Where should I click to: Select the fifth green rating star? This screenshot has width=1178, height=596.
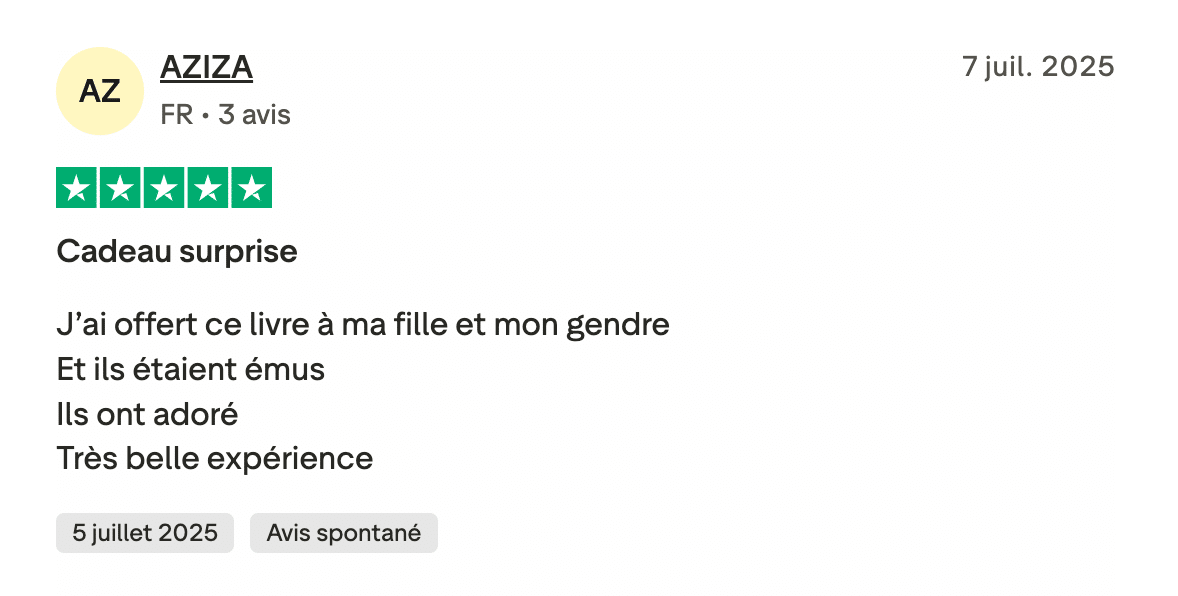252,188
